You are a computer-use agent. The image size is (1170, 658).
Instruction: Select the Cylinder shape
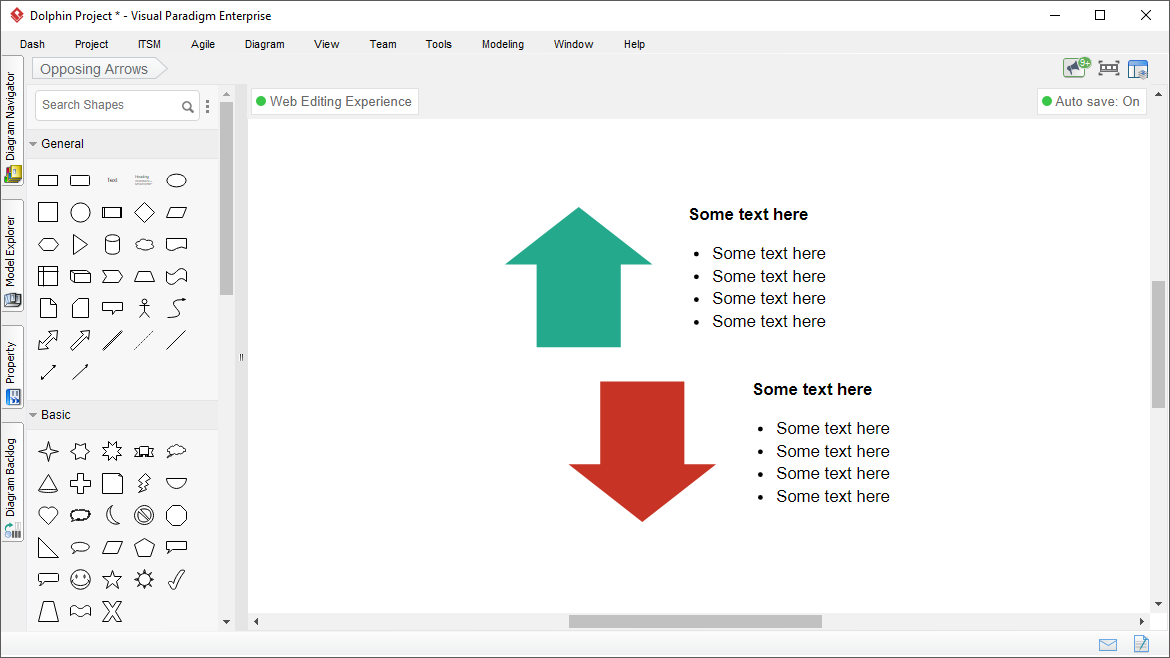coord(112,245)
